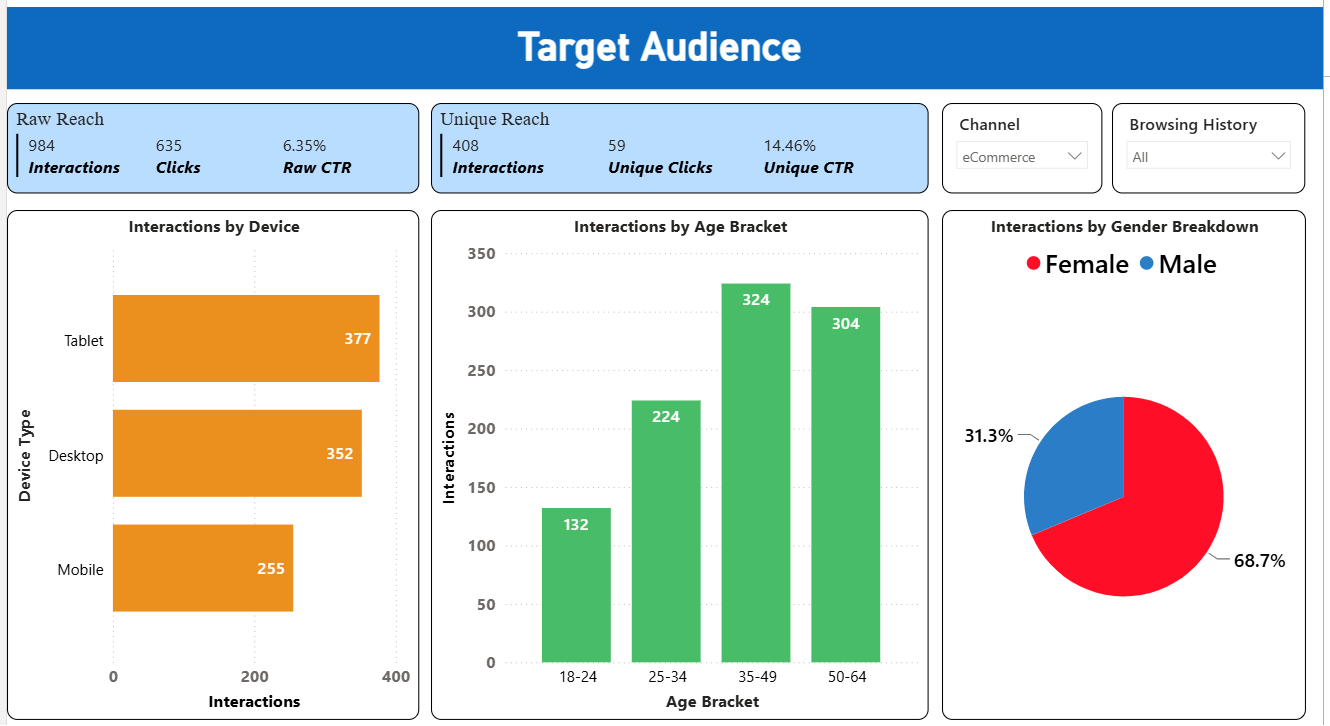Click the 50-64 axis label
This screenshot has height=726, width=1330.
coord(847,677)
